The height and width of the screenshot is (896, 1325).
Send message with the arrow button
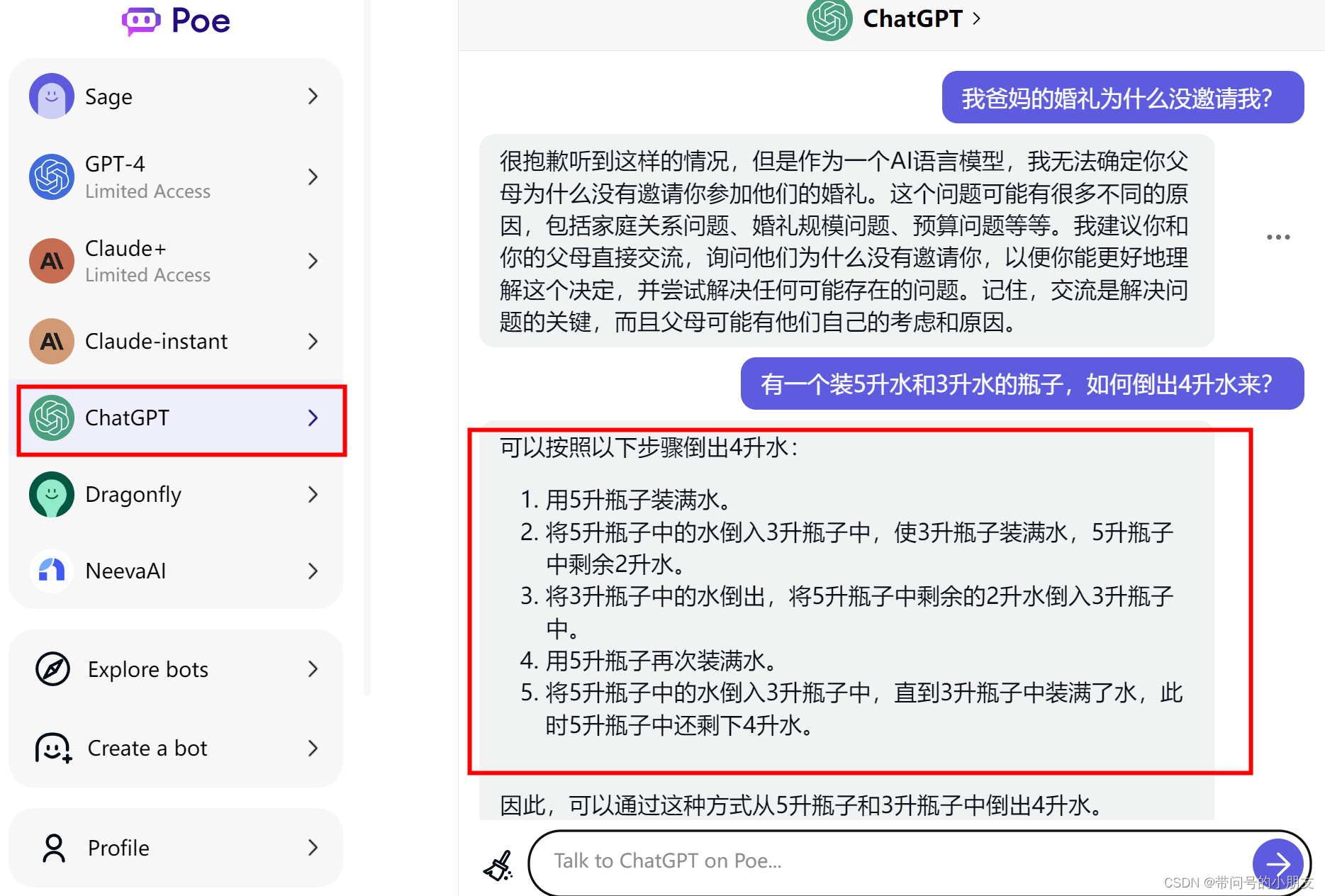point(1278,863)
